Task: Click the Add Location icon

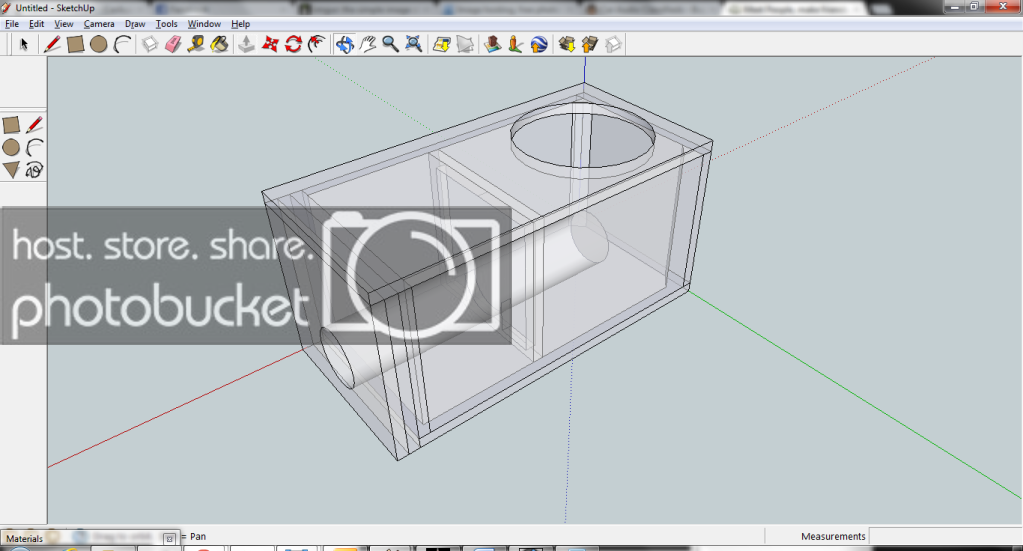Action: pos(442,44)
